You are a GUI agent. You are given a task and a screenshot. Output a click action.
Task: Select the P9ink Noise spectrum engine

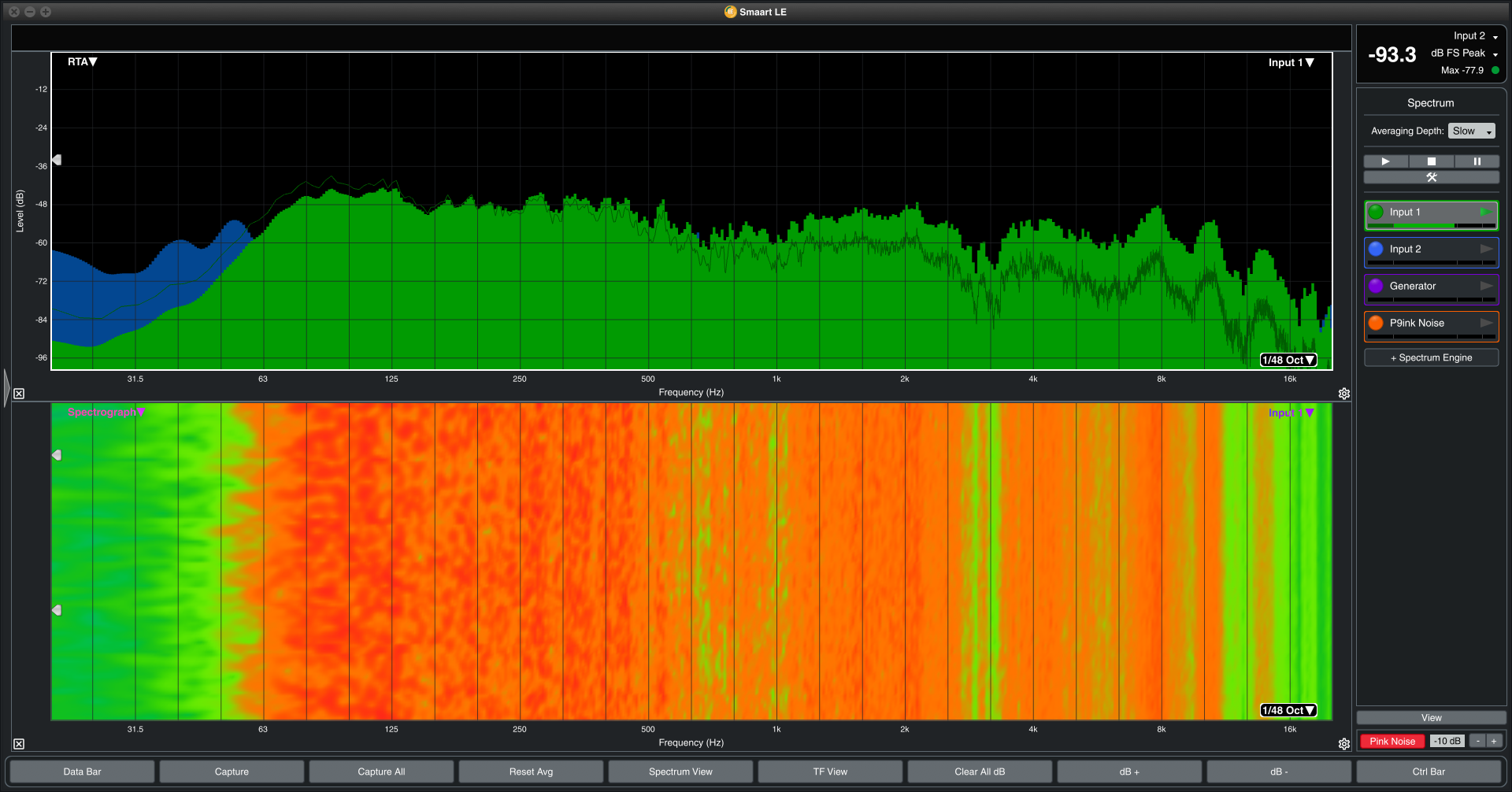coord(1431,326)
